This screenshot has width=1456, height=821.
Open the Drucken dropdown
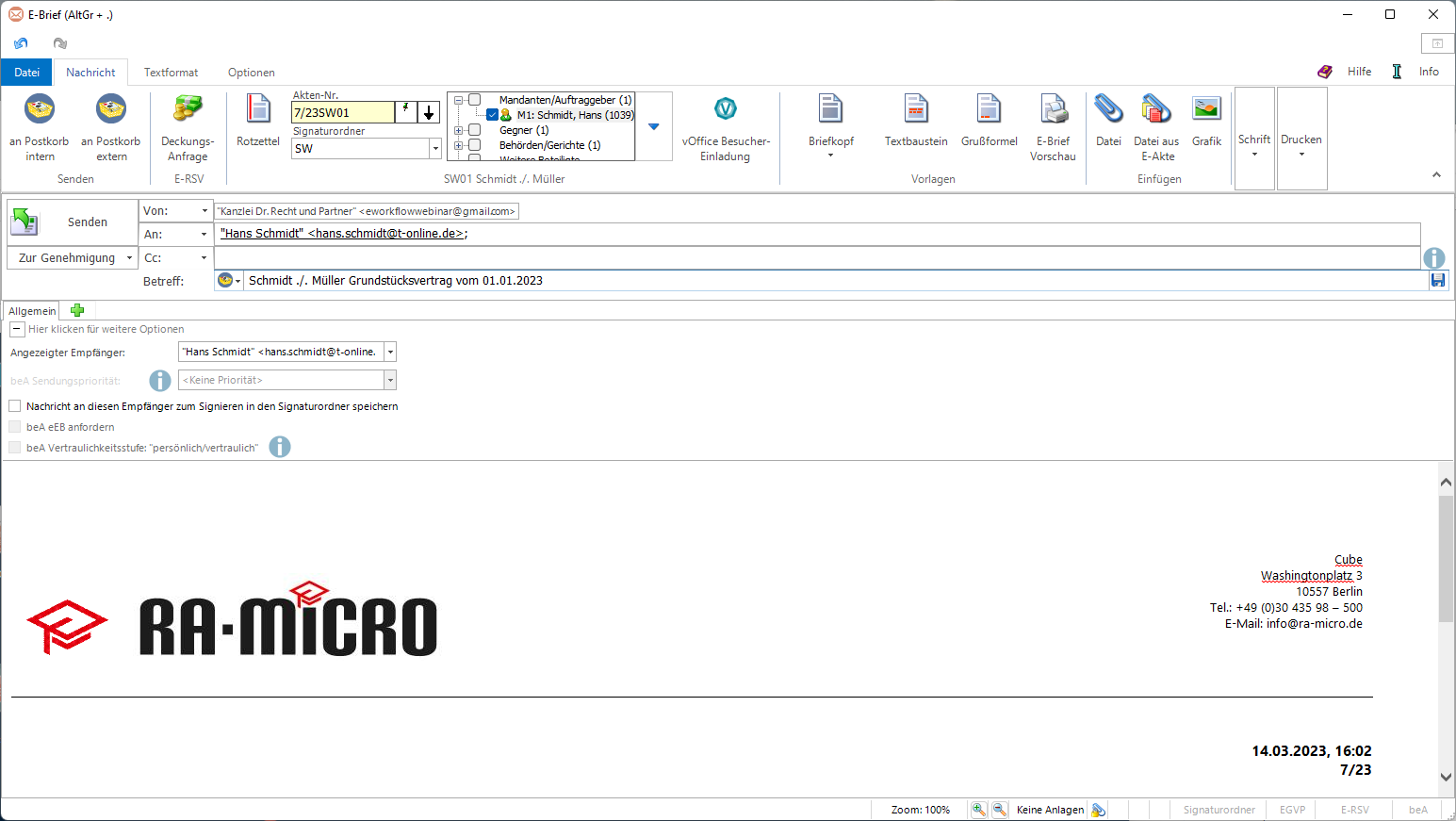[1301, 139]
